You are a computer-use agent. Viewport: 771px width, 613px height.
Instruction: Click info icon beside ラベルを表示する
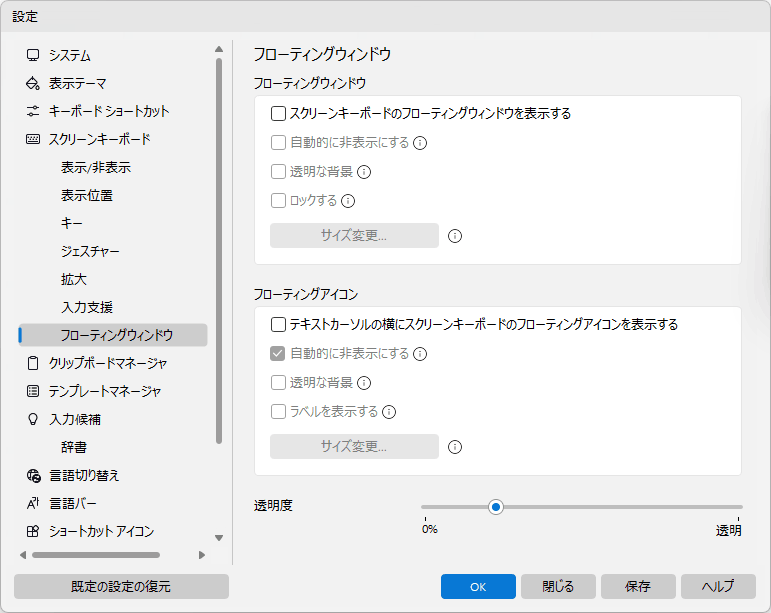389,412
